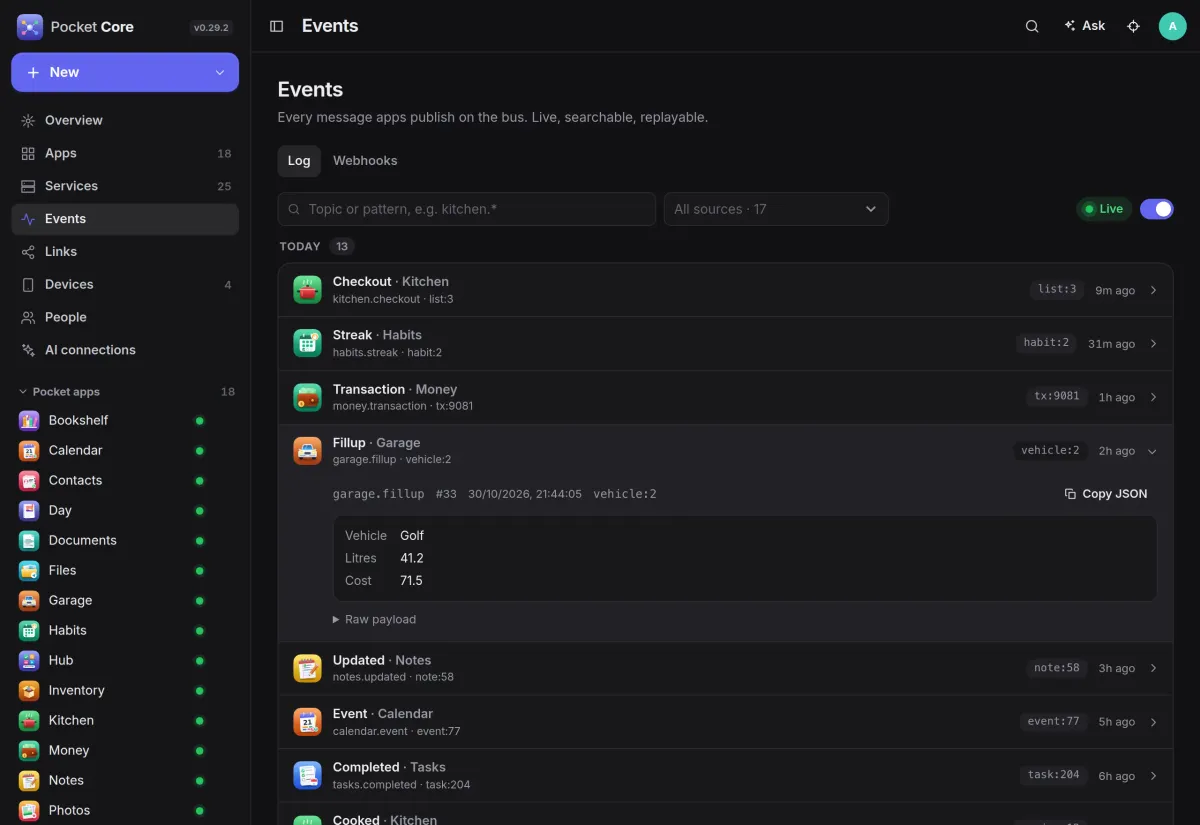Open the user avatar 'A' menu
Image resolution: width=1200 pixels, height=825 pixels.
coord(1173,26)
